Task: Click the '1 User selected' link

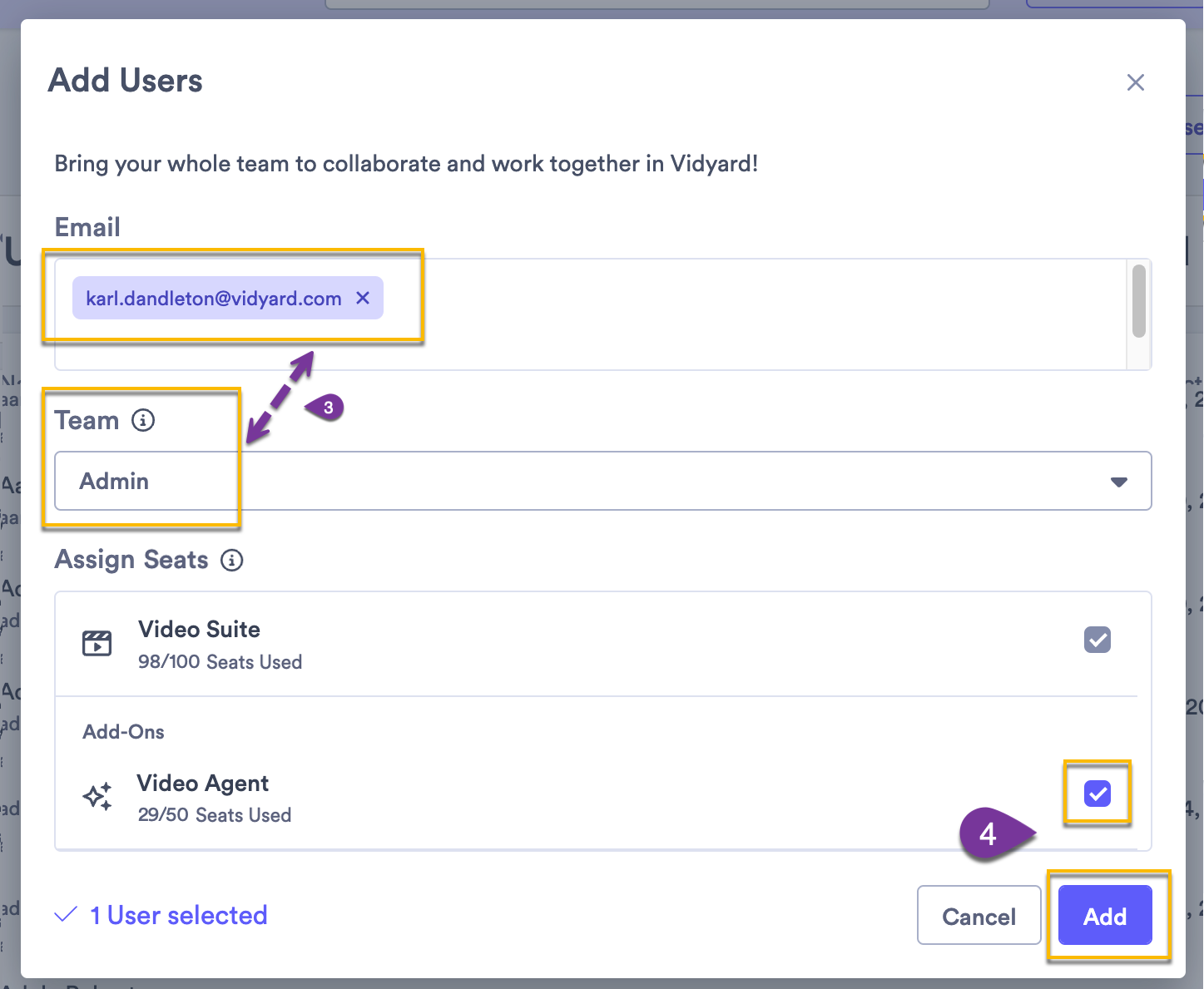Action: pos(178,915)
